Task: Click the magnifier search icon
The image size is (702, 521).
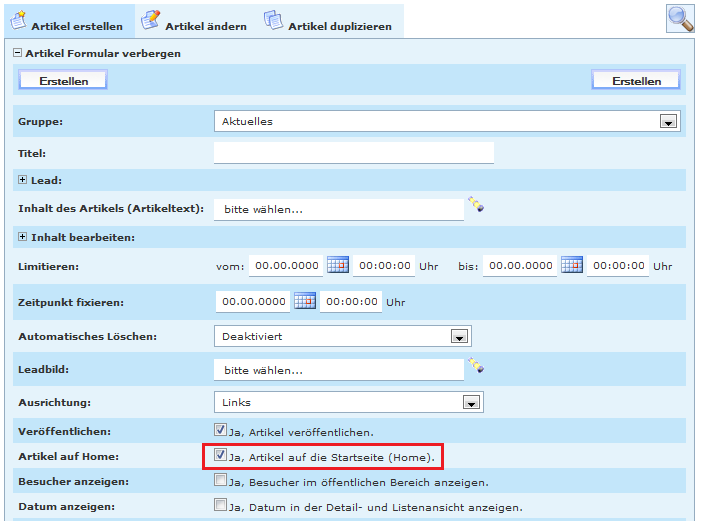Action: coord(680,19)
